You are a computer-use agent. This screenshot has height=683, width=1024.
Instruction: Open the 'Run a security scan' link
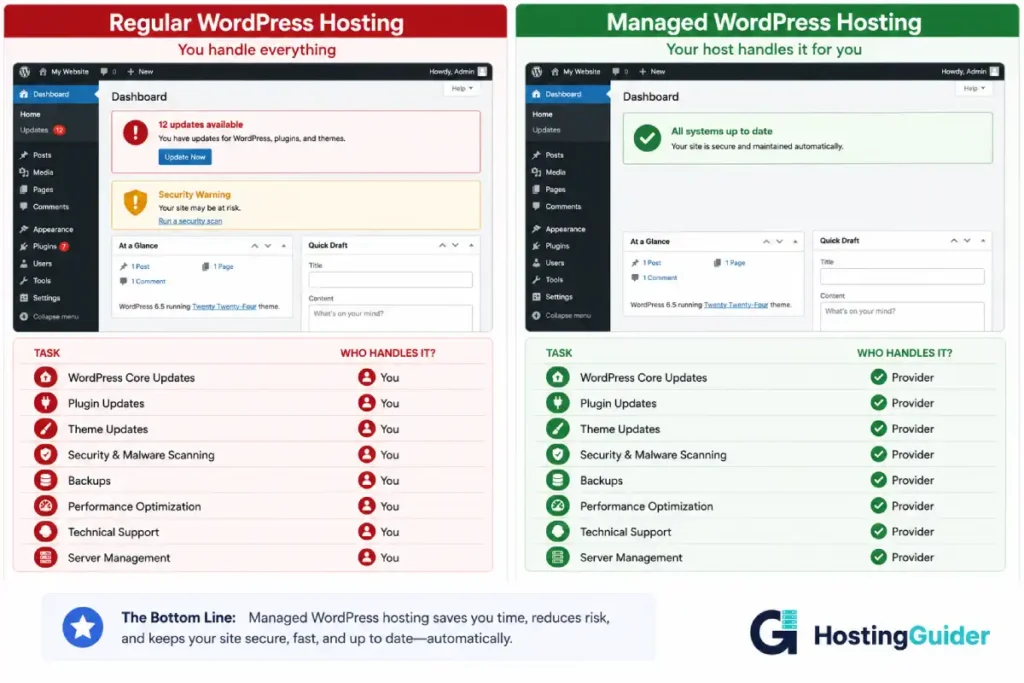tap(190, 221)
